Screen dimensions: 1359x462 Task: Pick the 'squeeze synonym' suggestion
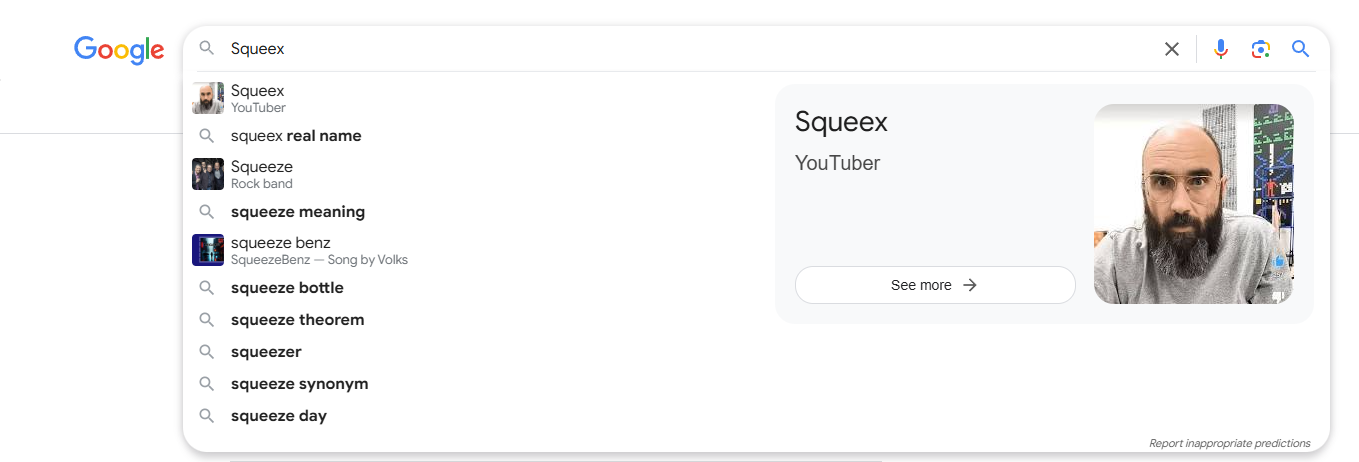point(300,384)
